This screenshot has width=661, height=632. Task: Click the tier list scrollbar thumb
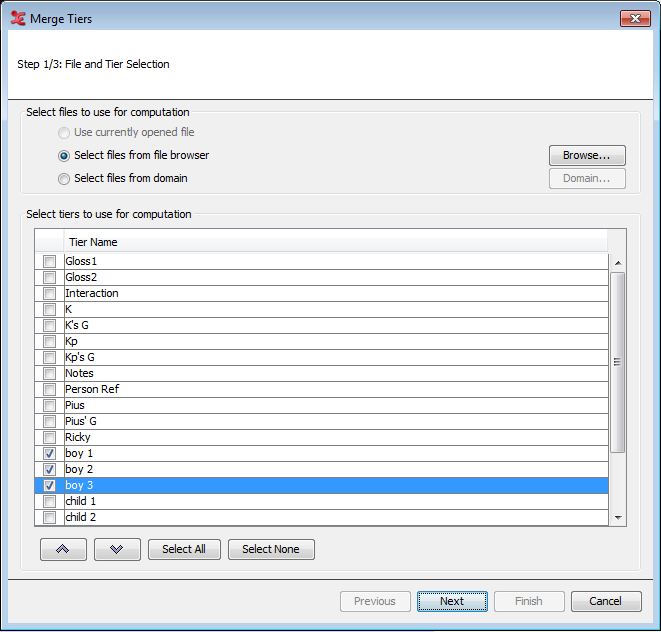[x=618, y=362]
